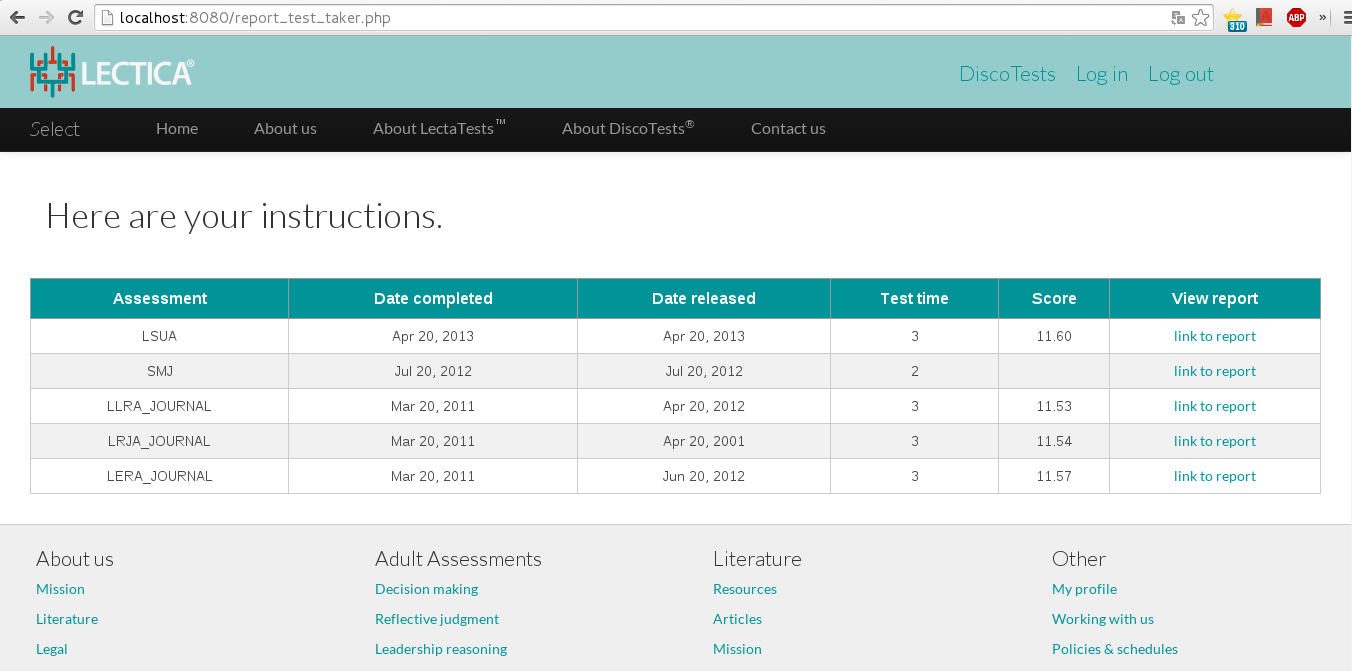Open the My profile footer link
The width and height of the screenshot is (1352, 671).
1084,589
